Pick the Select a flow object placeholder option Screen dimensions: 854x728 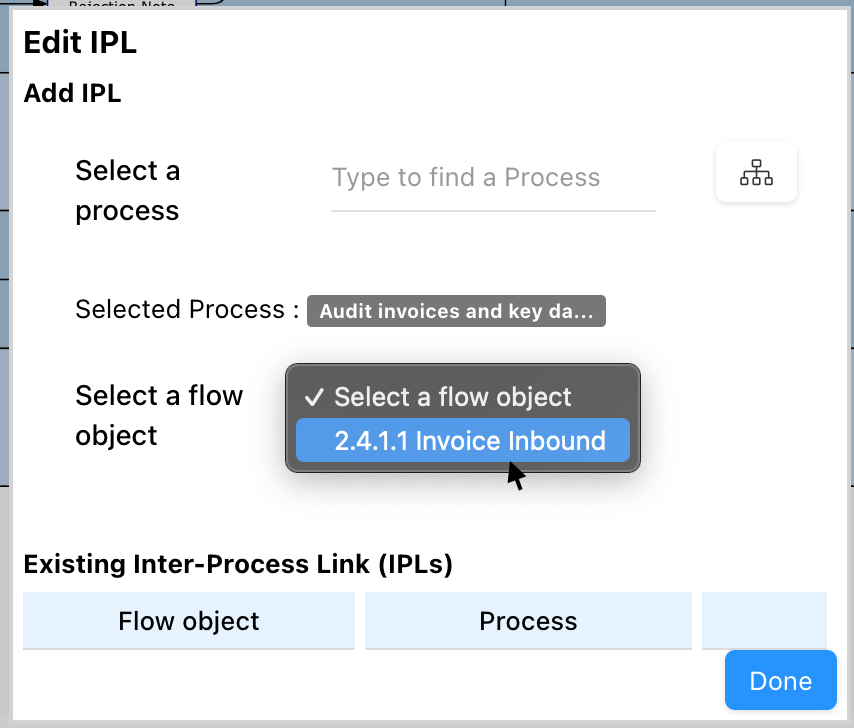point(453,397)
